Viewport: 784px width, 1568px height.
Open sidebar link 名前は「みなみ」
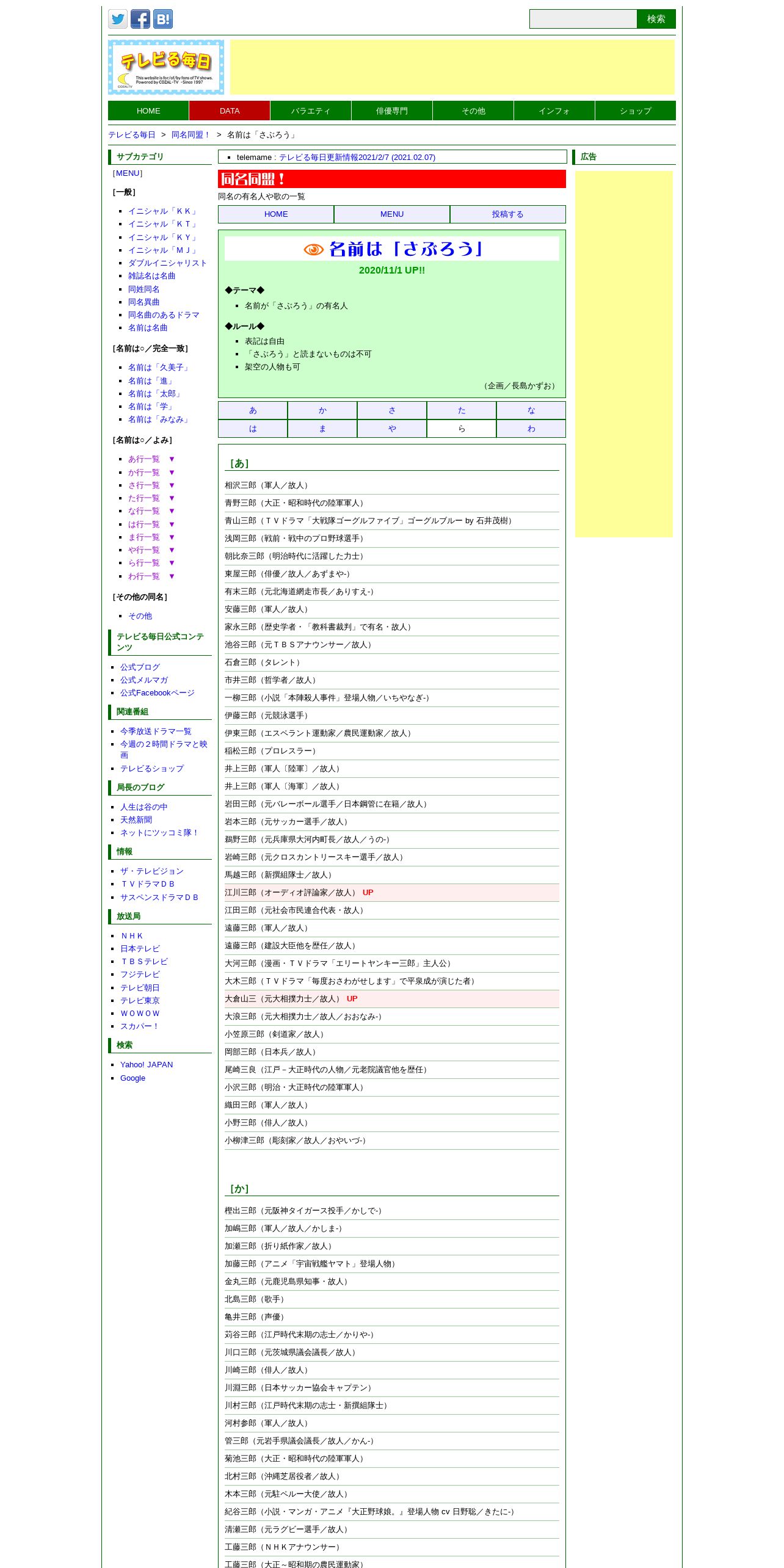(159, 419)
